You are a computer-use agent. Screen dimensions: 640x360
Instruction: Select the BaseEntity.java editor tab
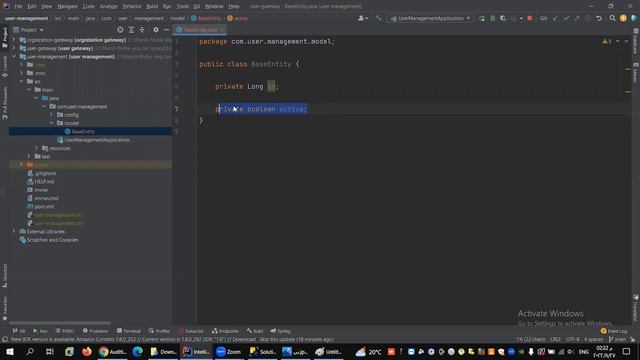200,30
